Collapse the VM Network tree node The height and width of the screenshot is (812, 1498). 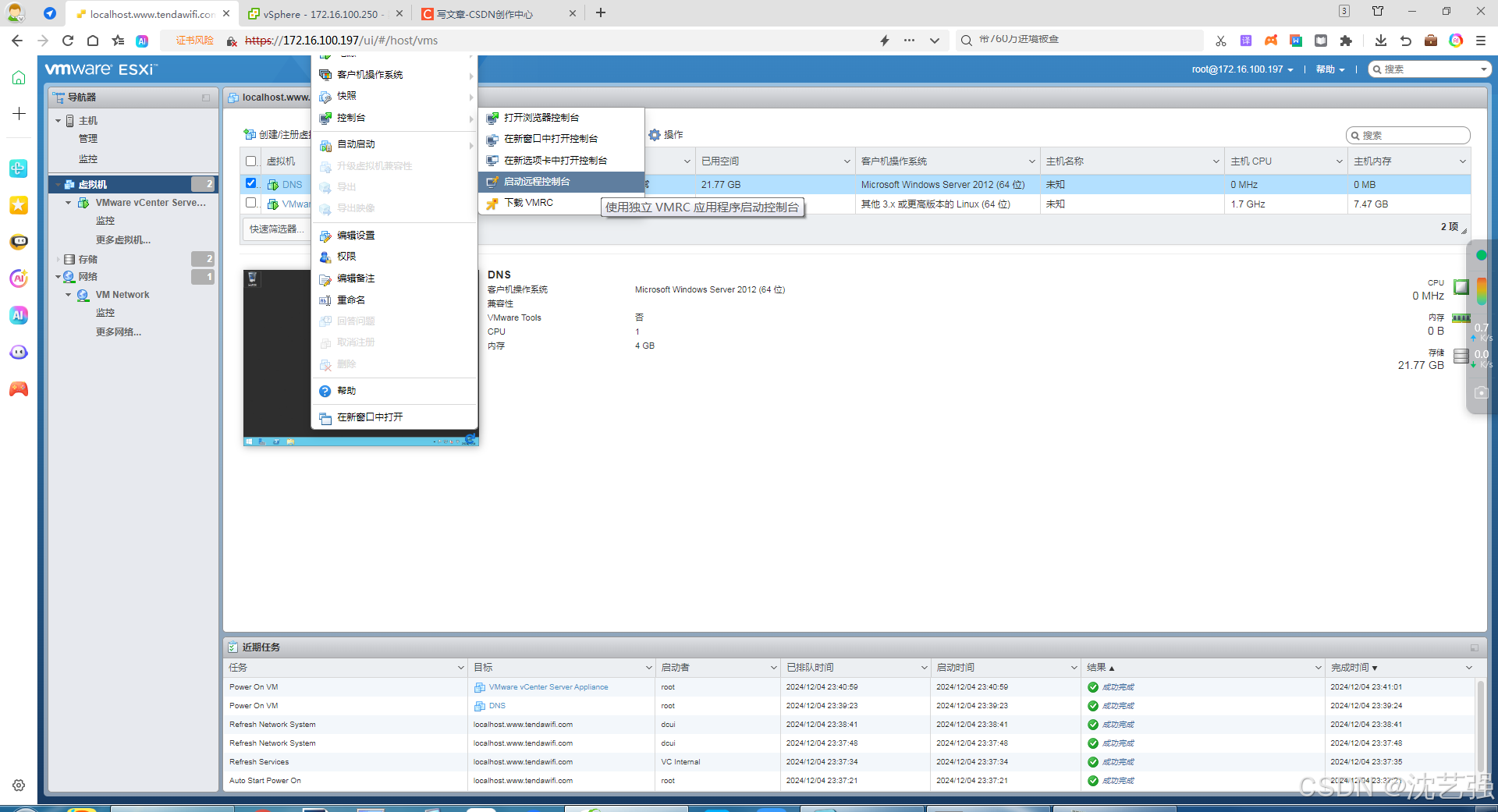click(x=69, y=295)
